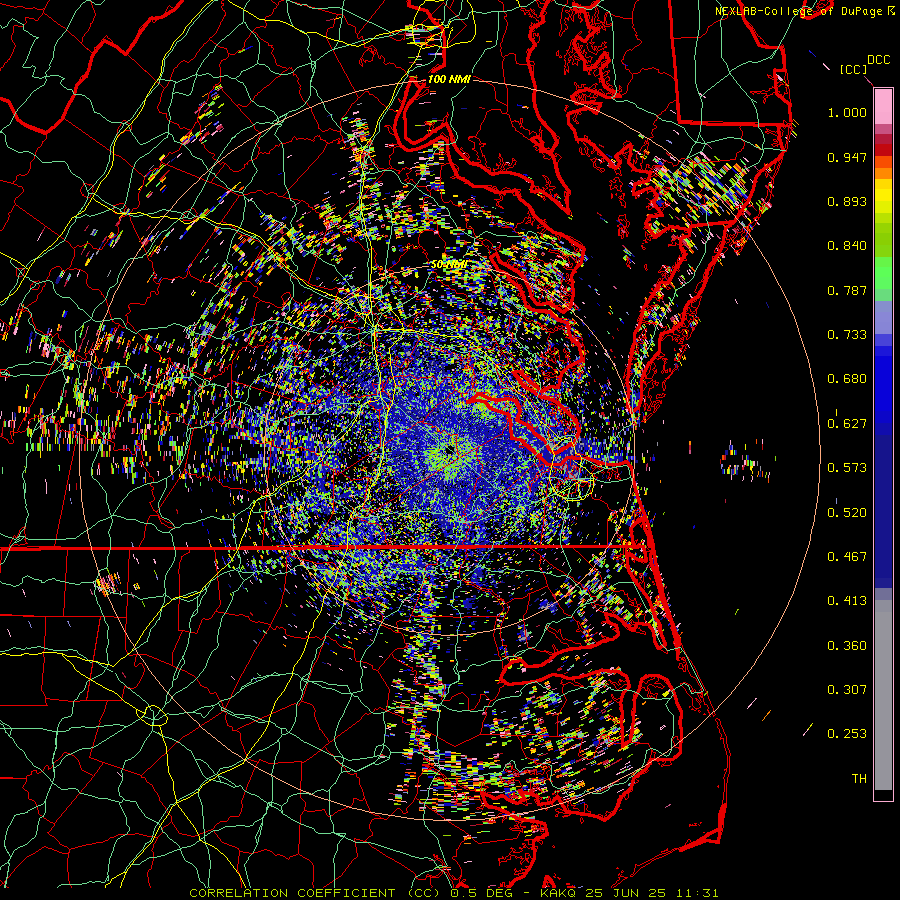
Task: Select the 0.787 legend value
Action: (x=847, y=290)
